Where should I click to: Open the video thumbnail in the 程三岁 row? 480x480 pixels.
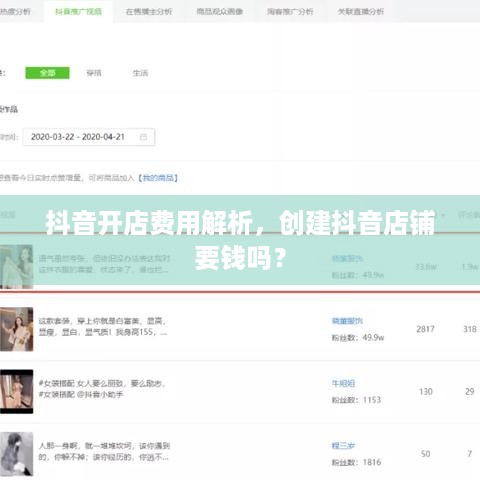tap(16, 454)
